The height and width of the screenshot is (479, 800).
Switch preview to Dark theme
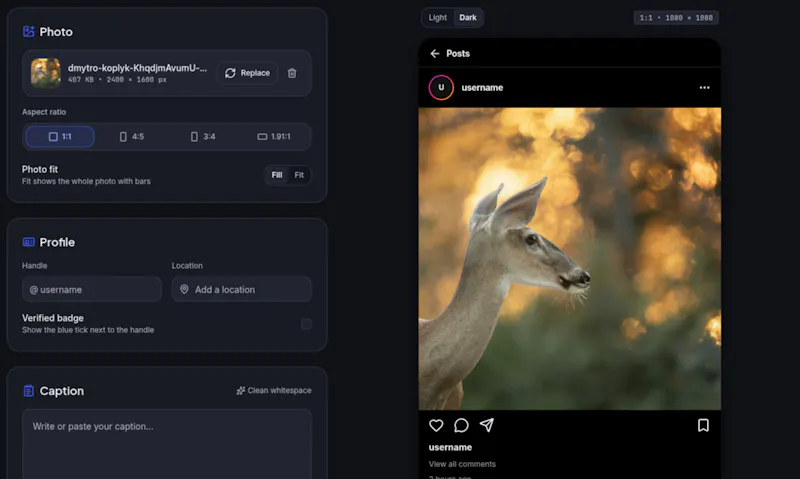pyautogui.click(x=468, y=18)
